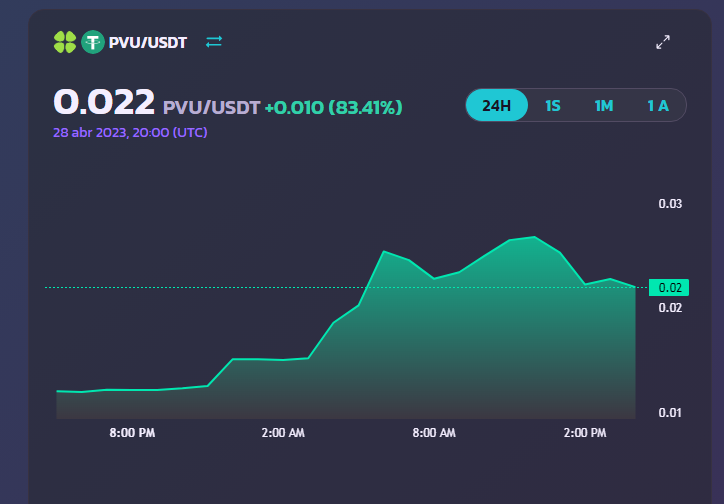Select the 24H time range tab
Image resolution: width=724 pixels, height=504 pixels.
click(496, 105)
